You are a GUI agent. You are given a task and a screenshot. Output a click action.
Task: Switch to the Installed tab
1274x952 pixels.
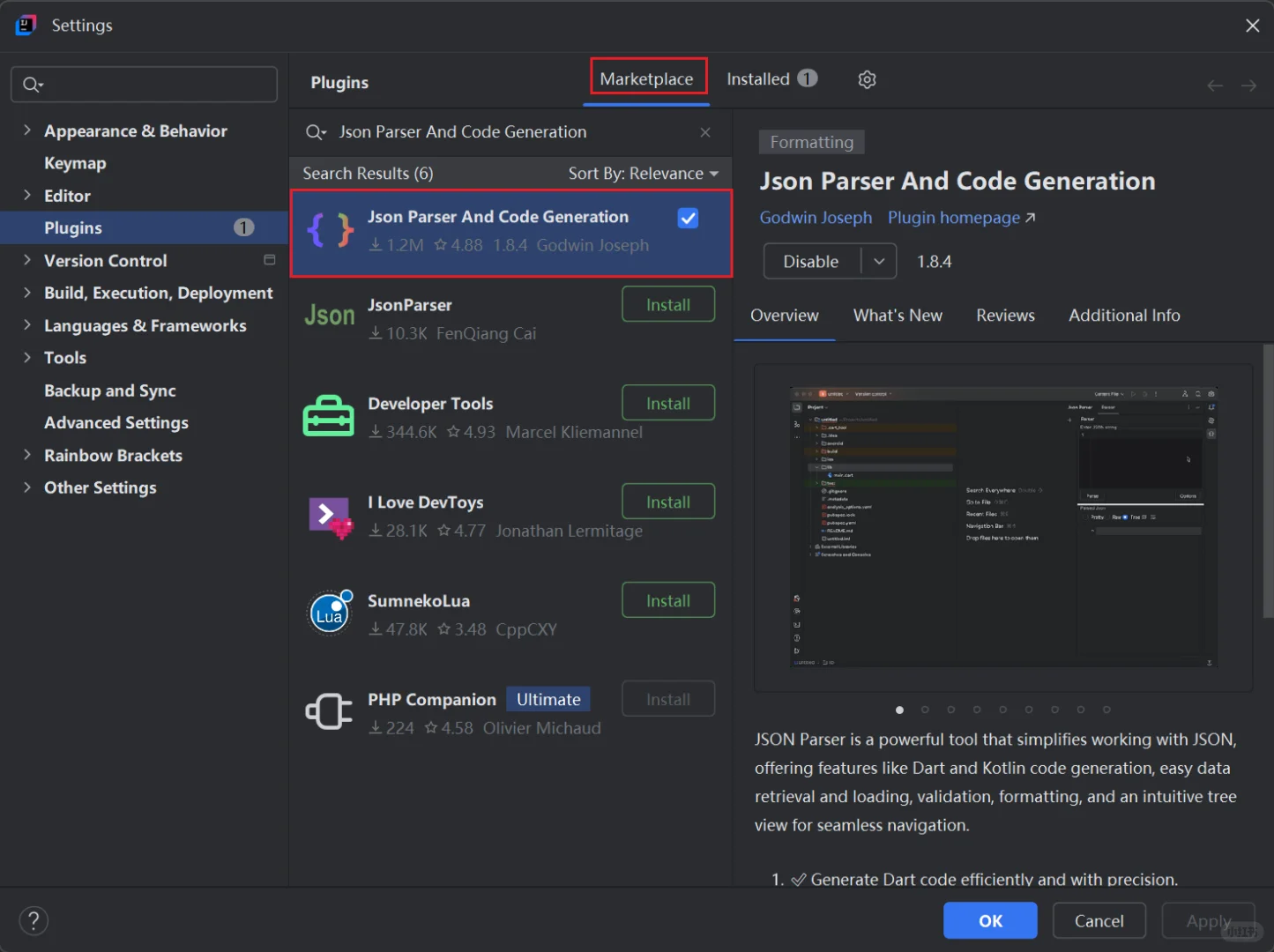(771, 79)
